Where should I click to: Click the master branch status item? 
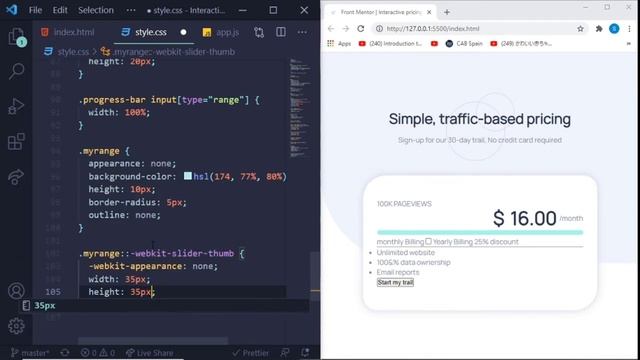(30, 353)
